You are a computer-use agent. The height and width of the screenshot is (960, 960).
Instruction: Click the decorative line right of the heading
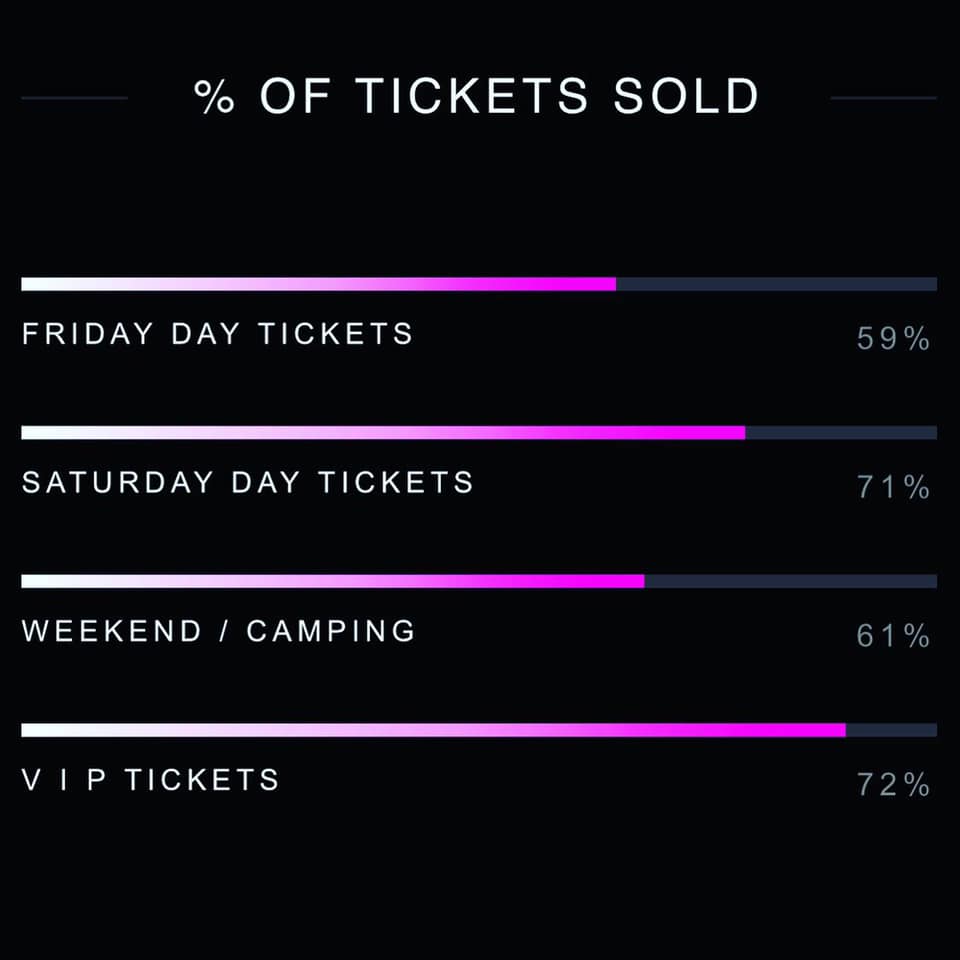883,98
